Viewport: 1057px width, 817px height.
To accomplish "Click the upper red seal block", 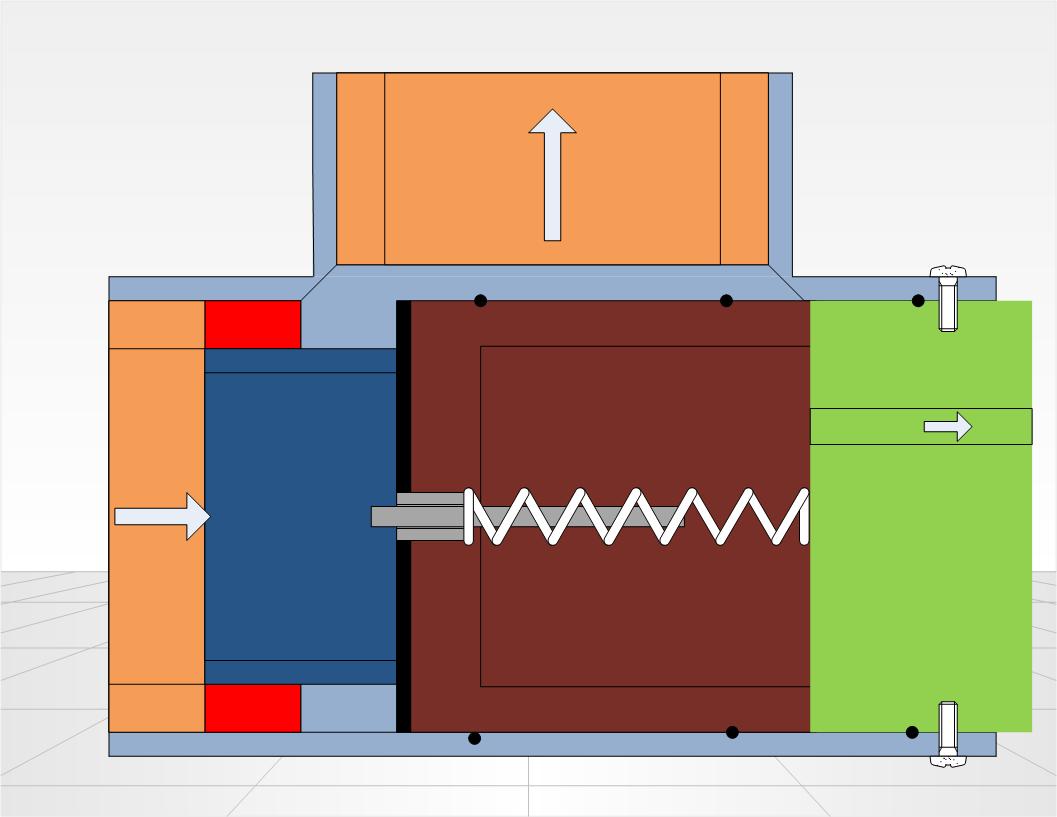I will click(x=252, y=325).
